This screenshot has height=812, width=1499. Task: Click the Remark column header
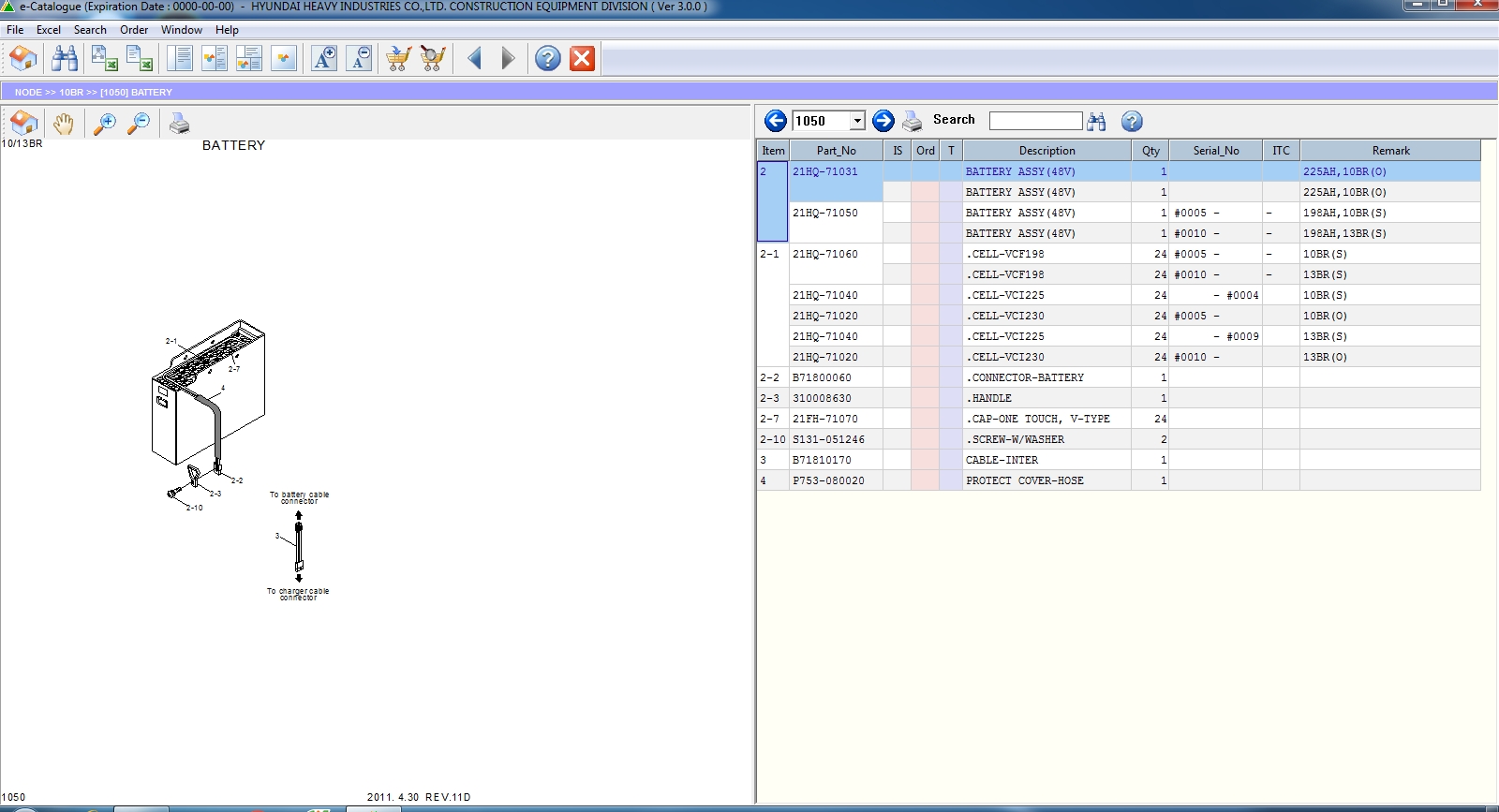(1390, 151)
